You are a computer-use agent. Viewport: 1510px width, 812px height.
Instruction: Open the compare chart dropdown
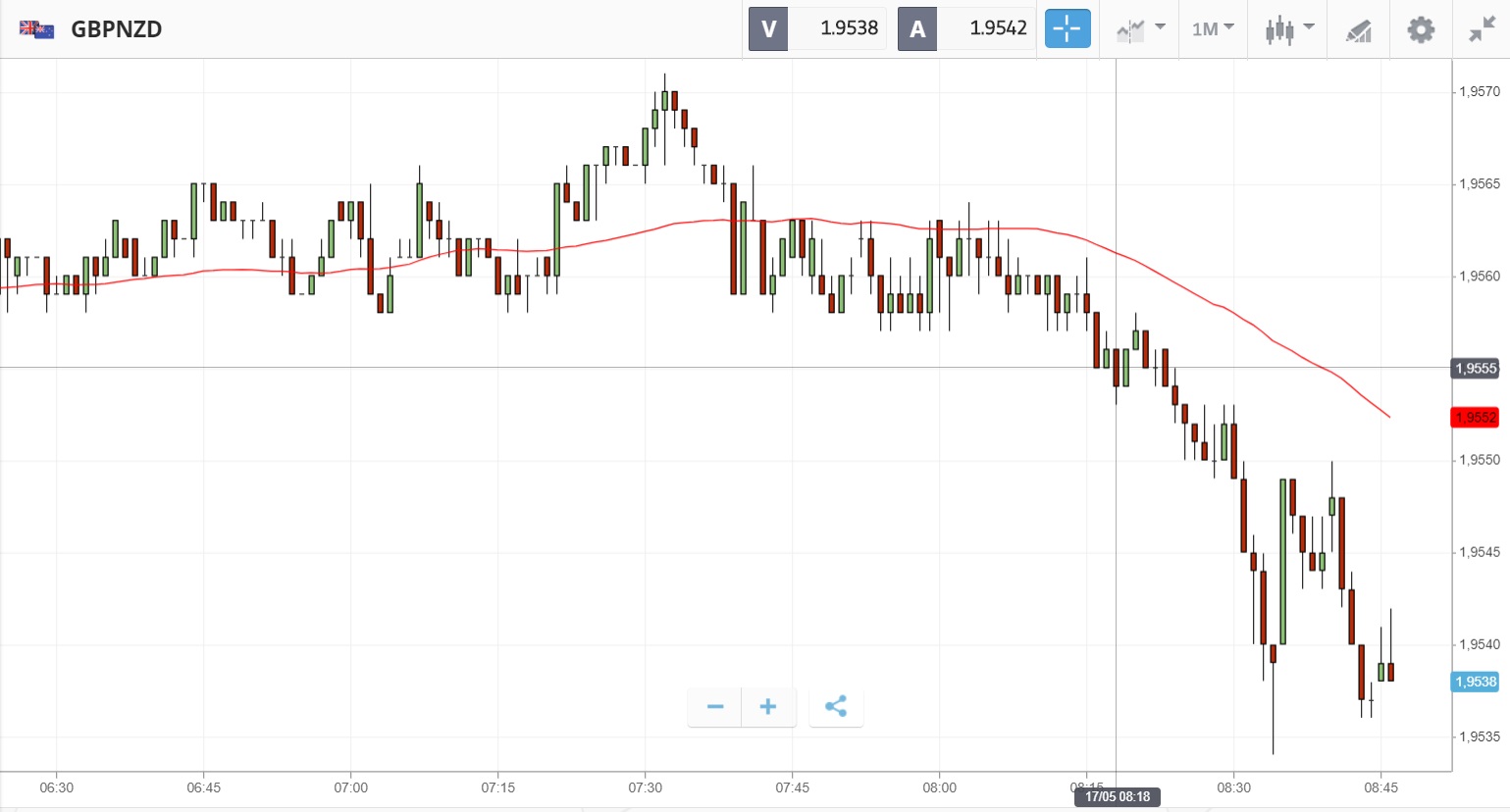click(x=1140, y=29)
